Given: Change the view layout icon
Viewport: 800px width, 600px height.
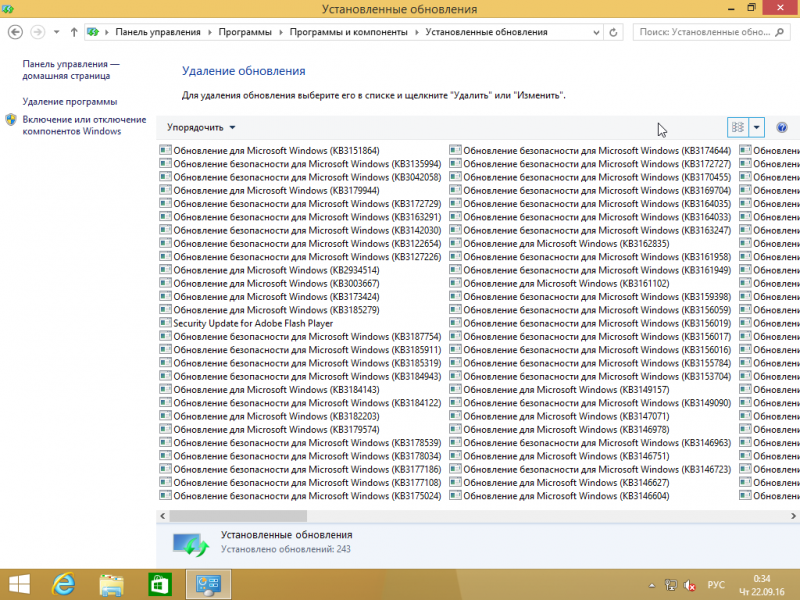Looking at the screenshot, I should pos(738,128).
